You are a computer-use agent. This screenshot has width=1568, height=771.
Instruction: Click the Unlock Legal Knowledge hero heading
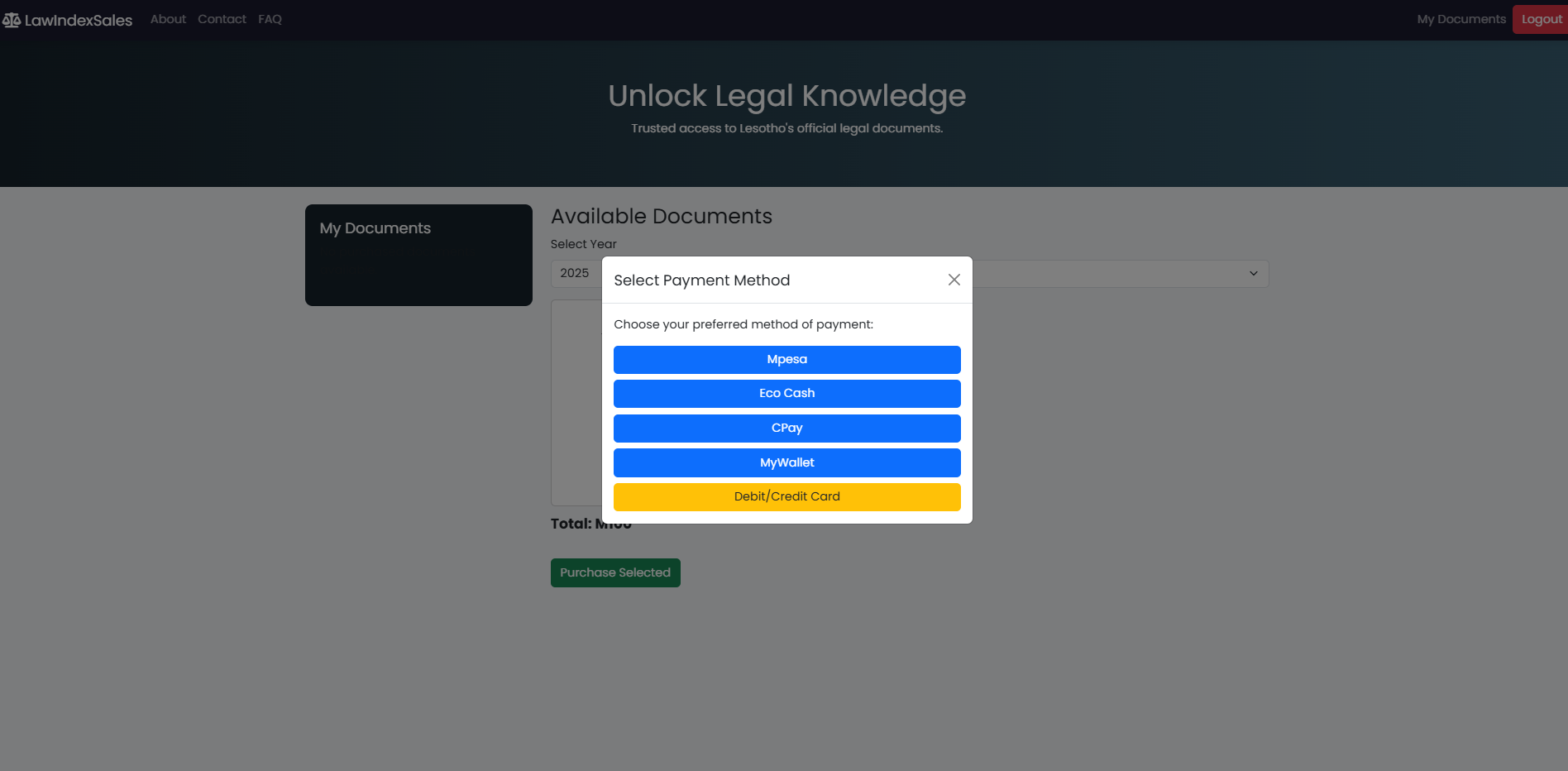coord(786,96)
